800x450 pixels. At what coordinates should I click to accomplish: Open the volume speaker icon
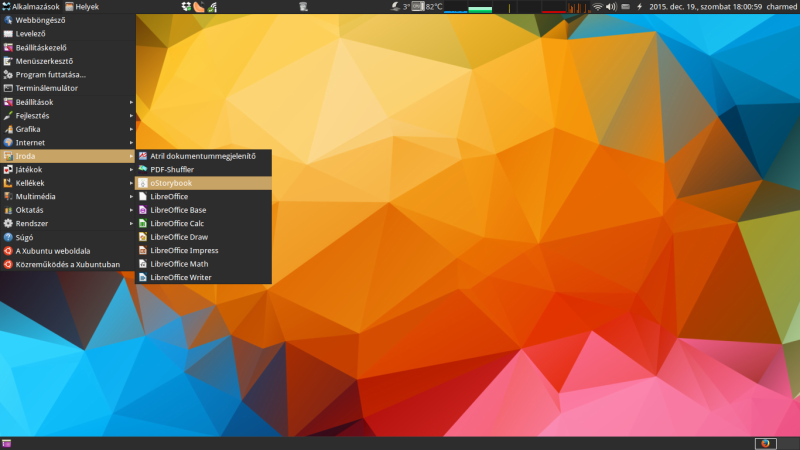(611, 7)
